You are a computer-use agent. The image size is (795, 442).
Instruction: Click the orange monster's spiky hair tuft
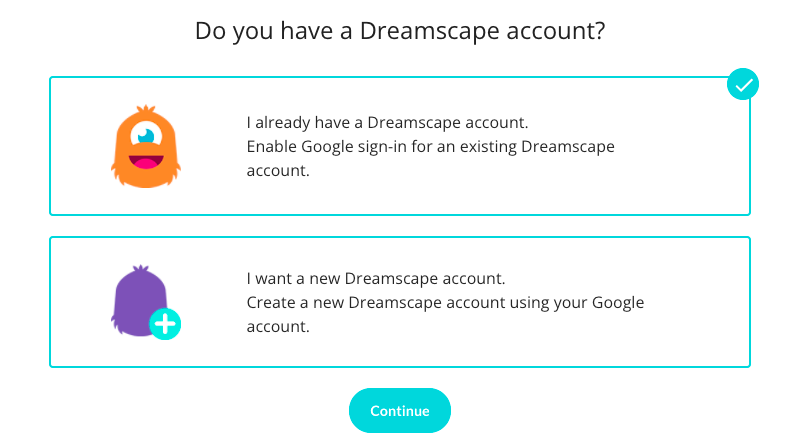tap(146, 109)
